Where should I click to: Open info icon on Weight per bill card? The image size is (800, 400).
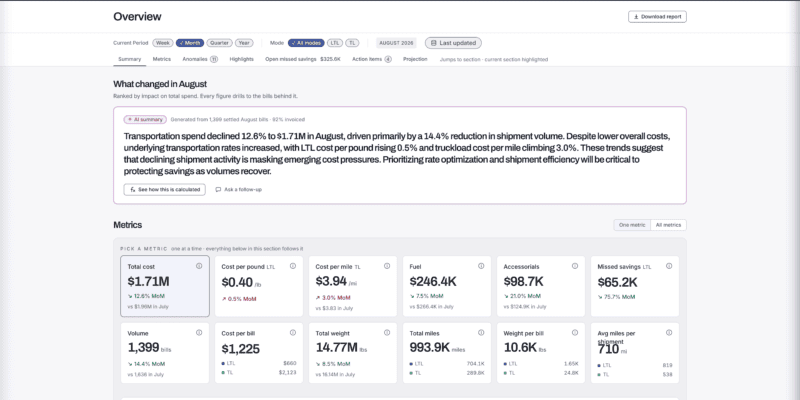tap(574, 332)
